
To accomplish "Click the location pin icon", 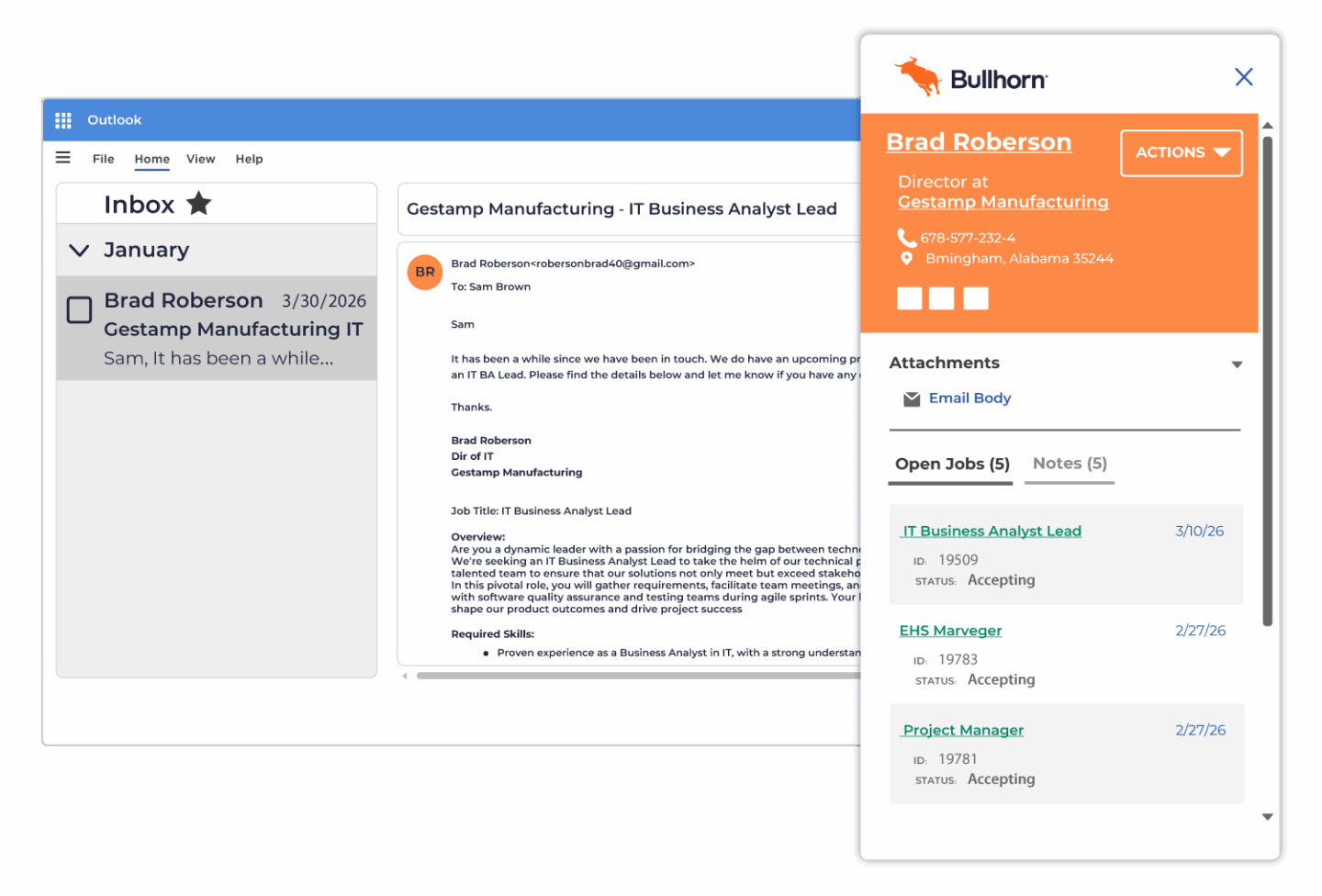I will click(907, 259).
